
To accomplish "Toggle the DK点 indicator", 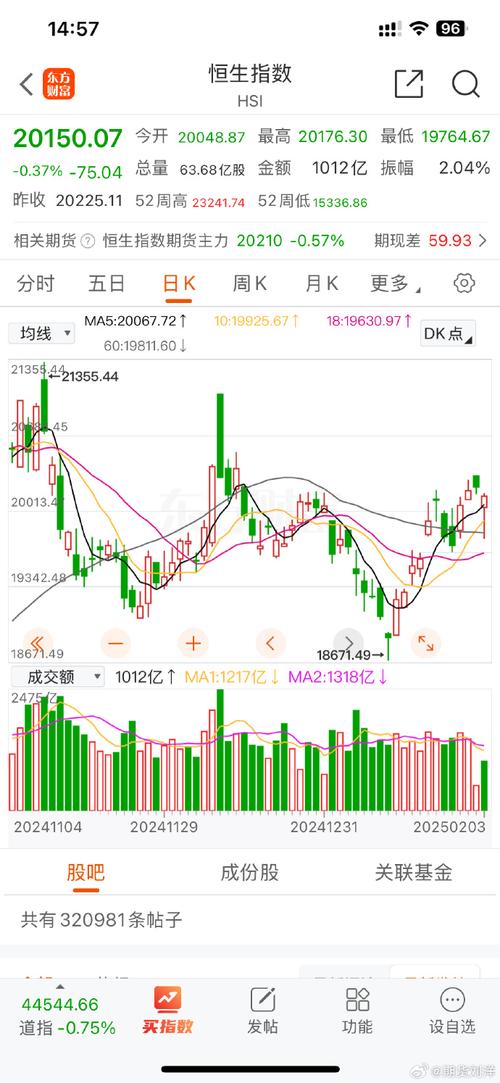I will point(448,334).
